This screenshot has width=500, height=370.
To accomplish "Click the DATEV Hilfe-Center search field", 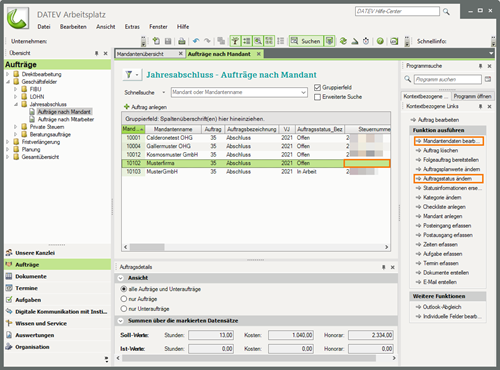I will click(397, 11).
